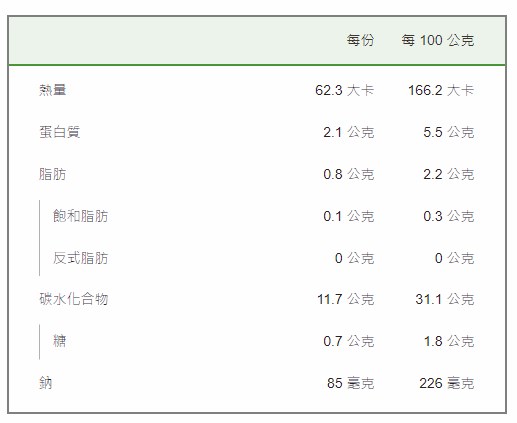Select the 熱量 row label
The image size is (517, 423).
point(53,90)
